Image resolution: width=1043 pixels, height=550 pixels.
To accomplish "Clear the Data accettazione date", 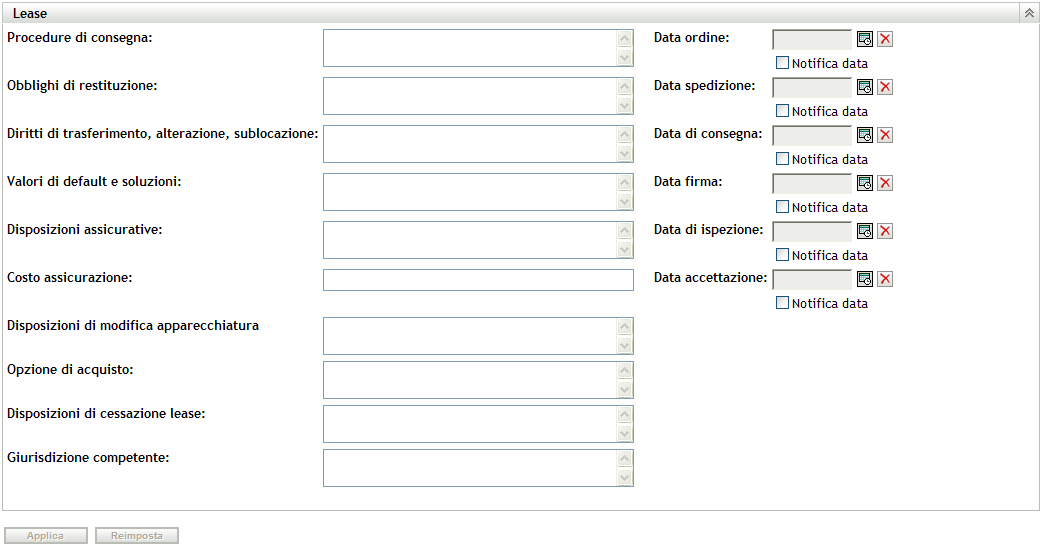I will click(x=885, y=279).
